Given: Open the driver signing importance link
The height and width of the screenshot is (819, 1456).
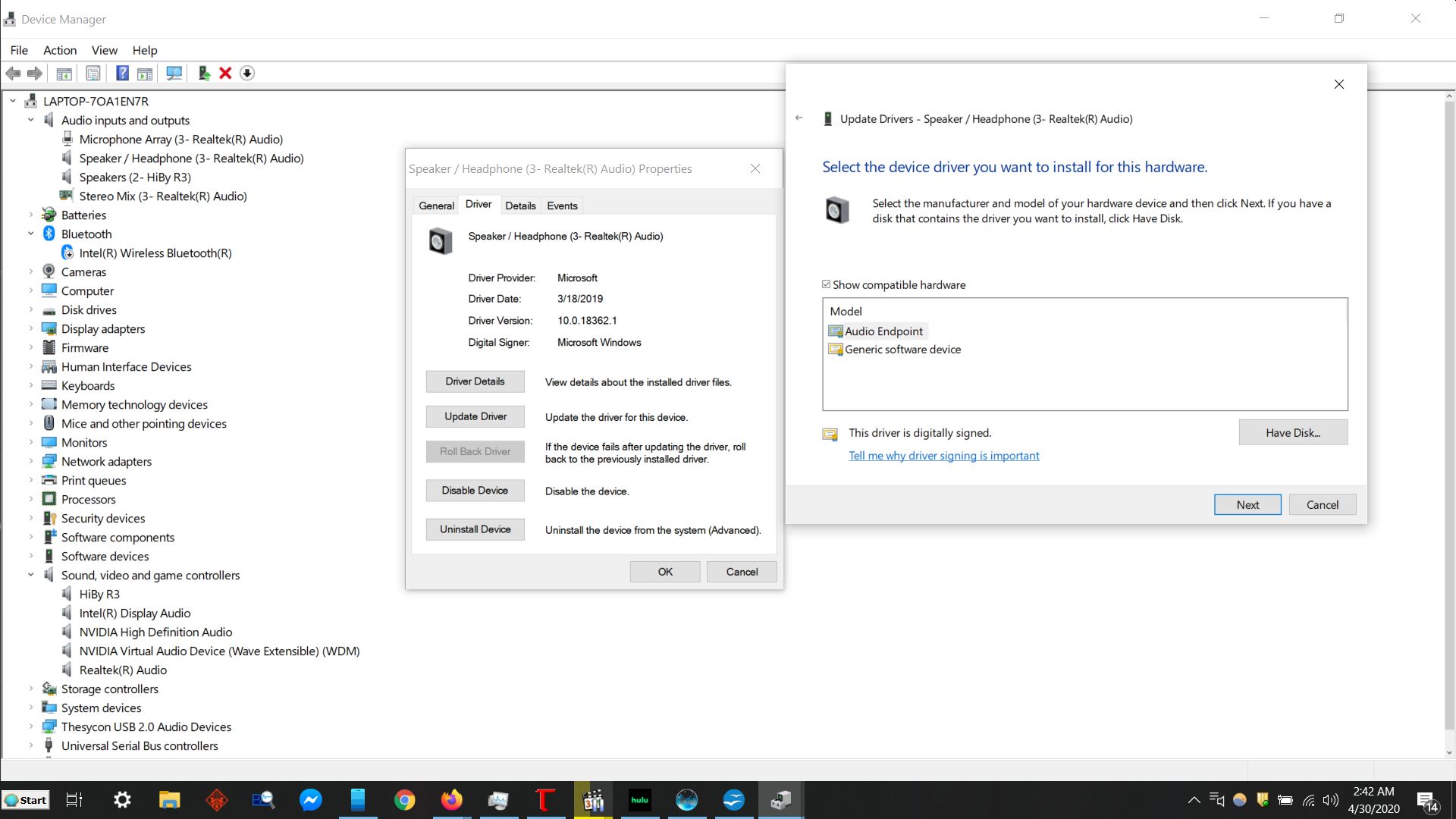Looking at the screenshot, I should [x=943, y=455].
